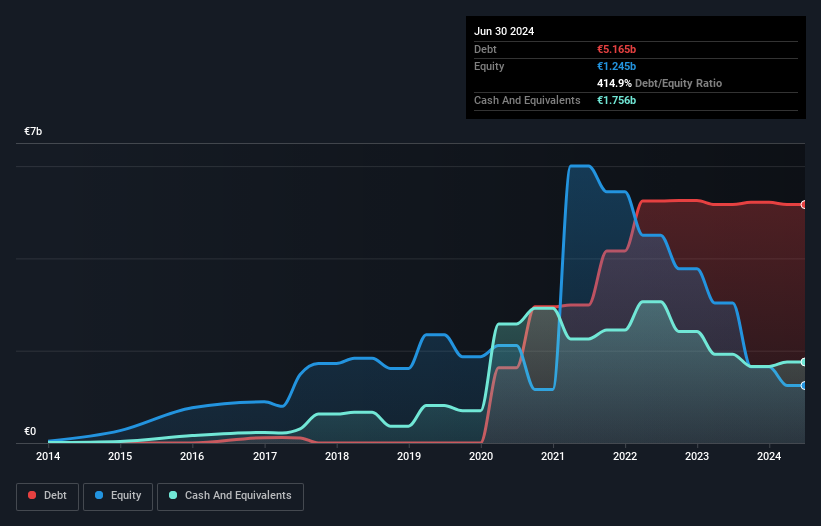Click the teal Cash And Equivalents legend dot

click(x=173, y=495)
